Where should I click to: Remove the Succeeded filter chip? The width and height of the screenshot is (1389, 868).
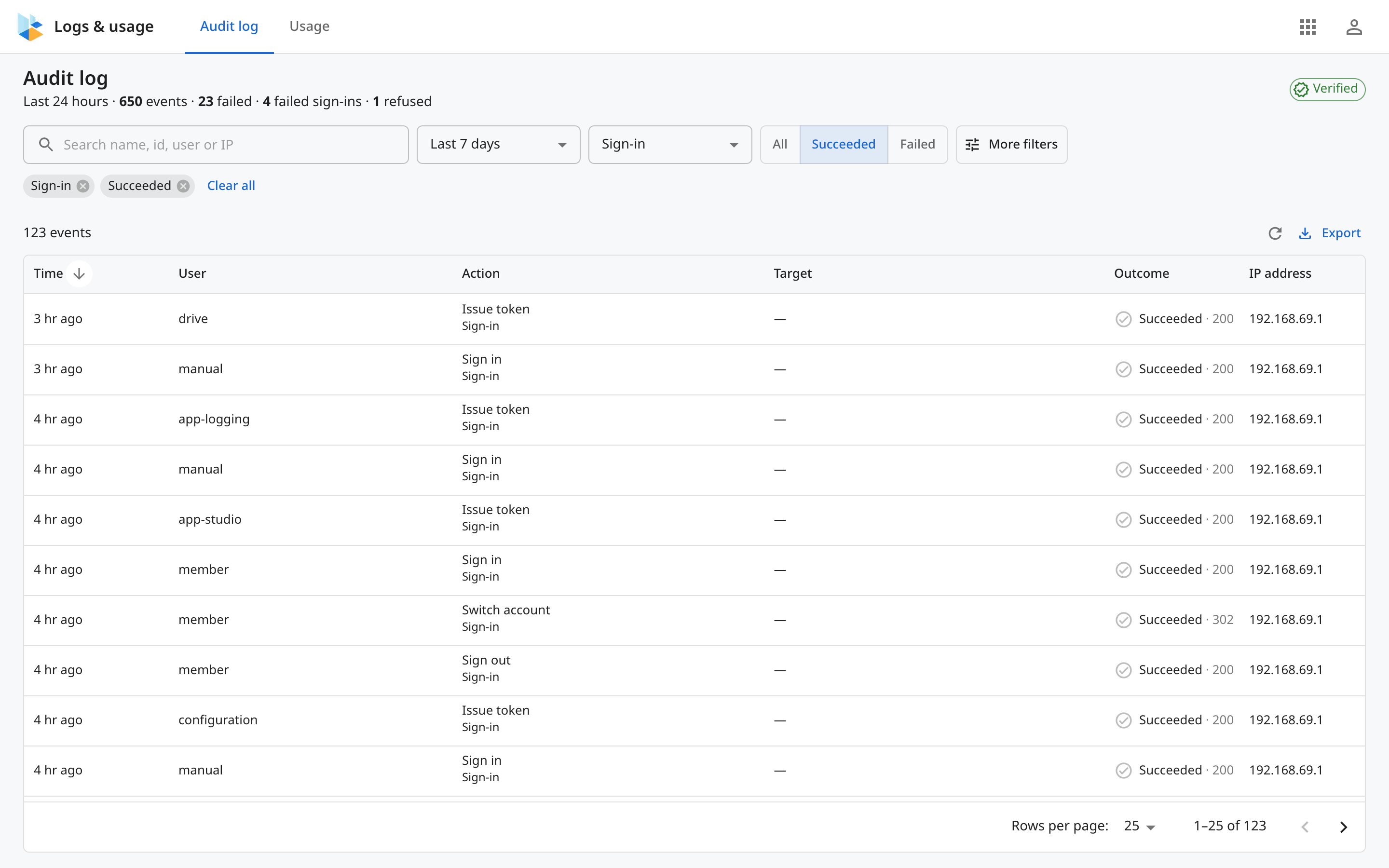coord(183,186)
